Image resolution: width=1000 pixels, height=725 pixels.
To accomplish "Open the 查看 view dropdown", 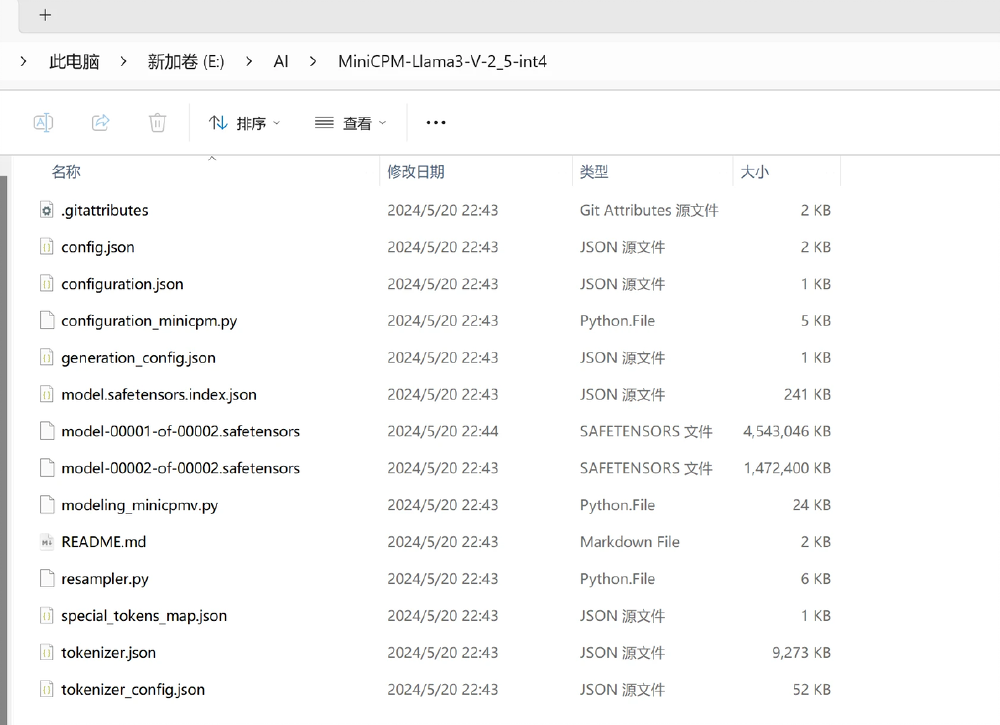I will pos(350,123).
